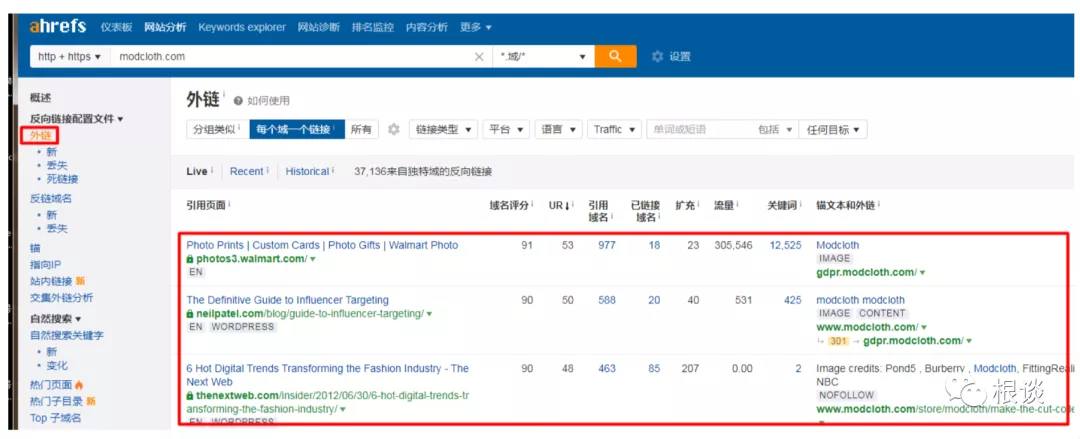Open the 排名监控 menu item
Screen dimensions: 1080x439
pyautogui.click(x=373, y=27)
